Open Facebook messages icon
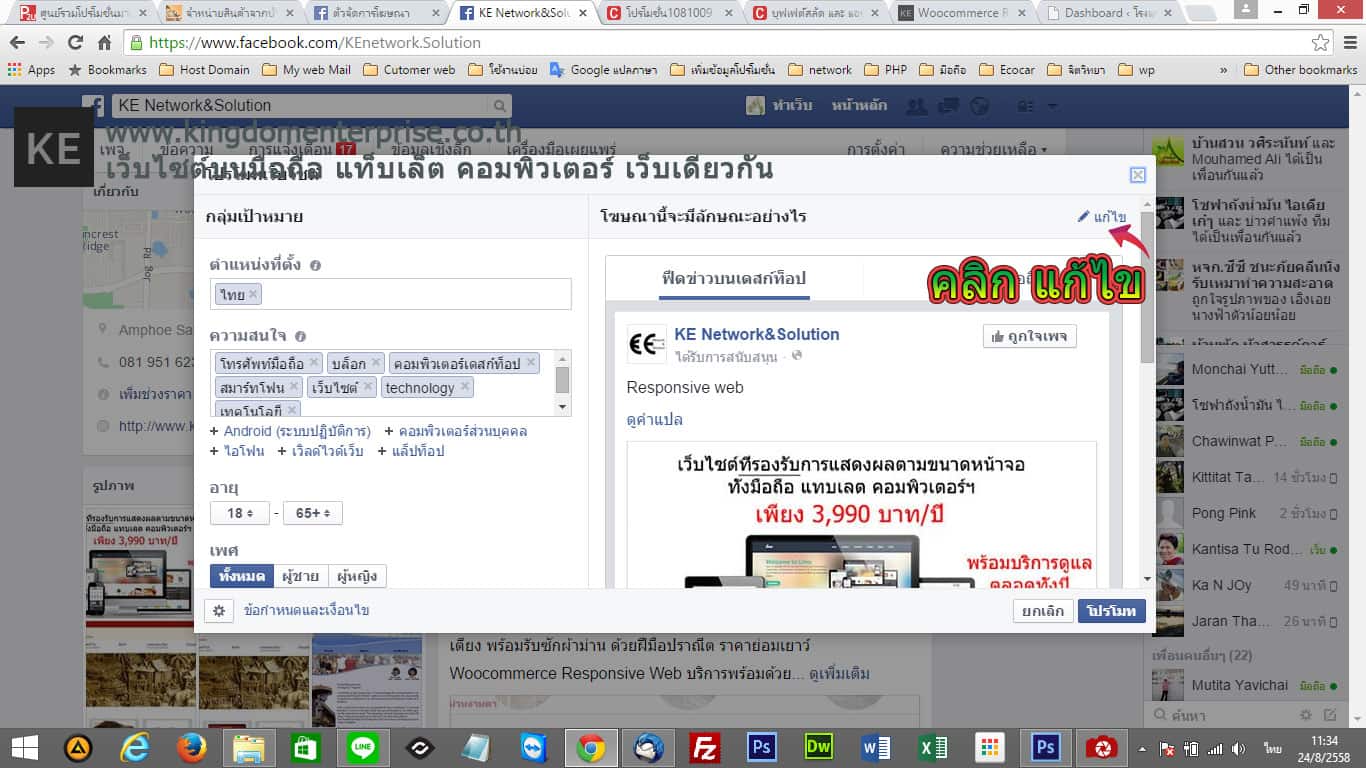Viewport: 1366px width, 768px height. coord(947,106)
